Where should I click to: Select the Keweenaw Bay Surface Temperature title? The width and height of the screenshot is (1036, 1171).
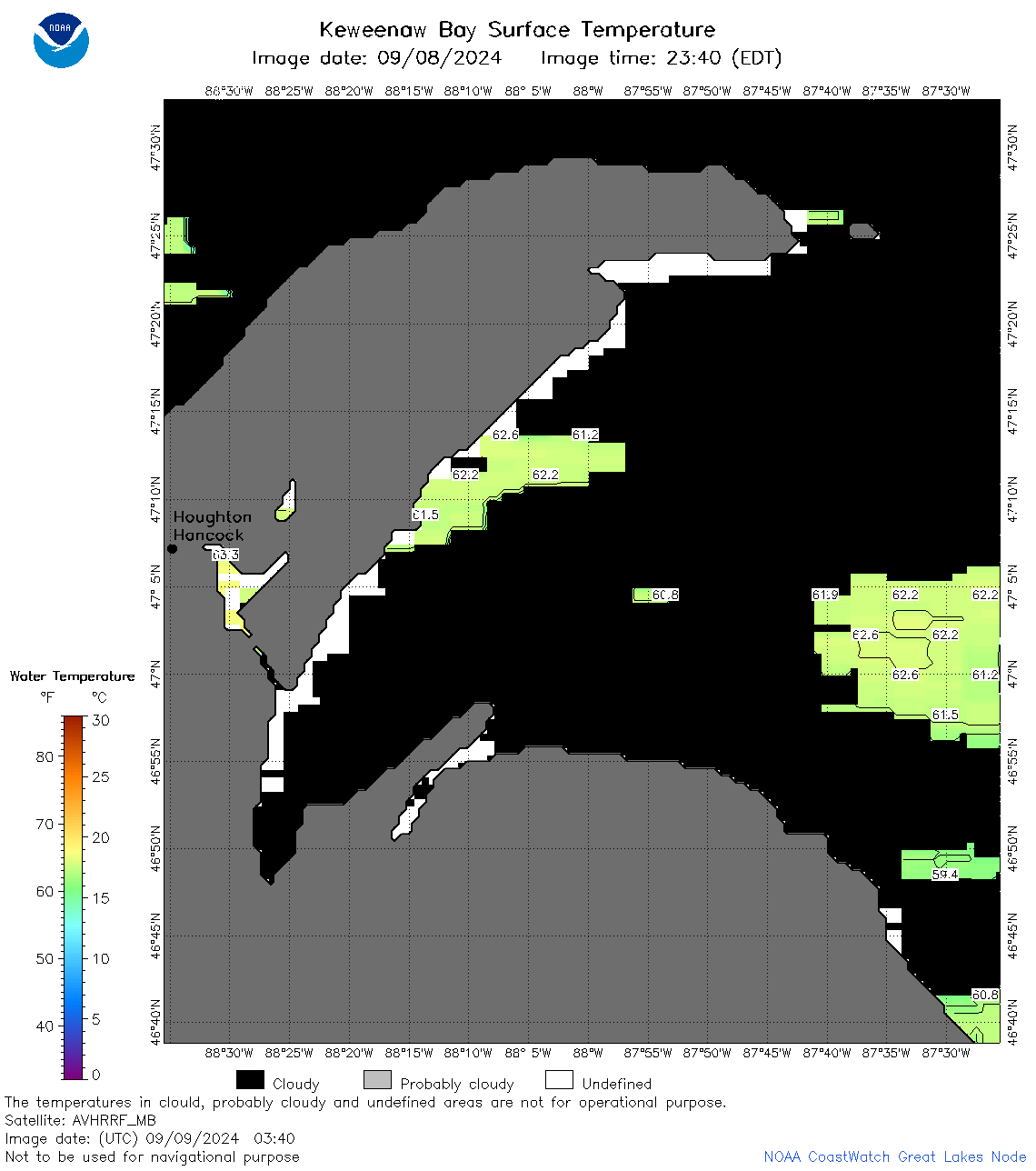[x=517, y=29]
